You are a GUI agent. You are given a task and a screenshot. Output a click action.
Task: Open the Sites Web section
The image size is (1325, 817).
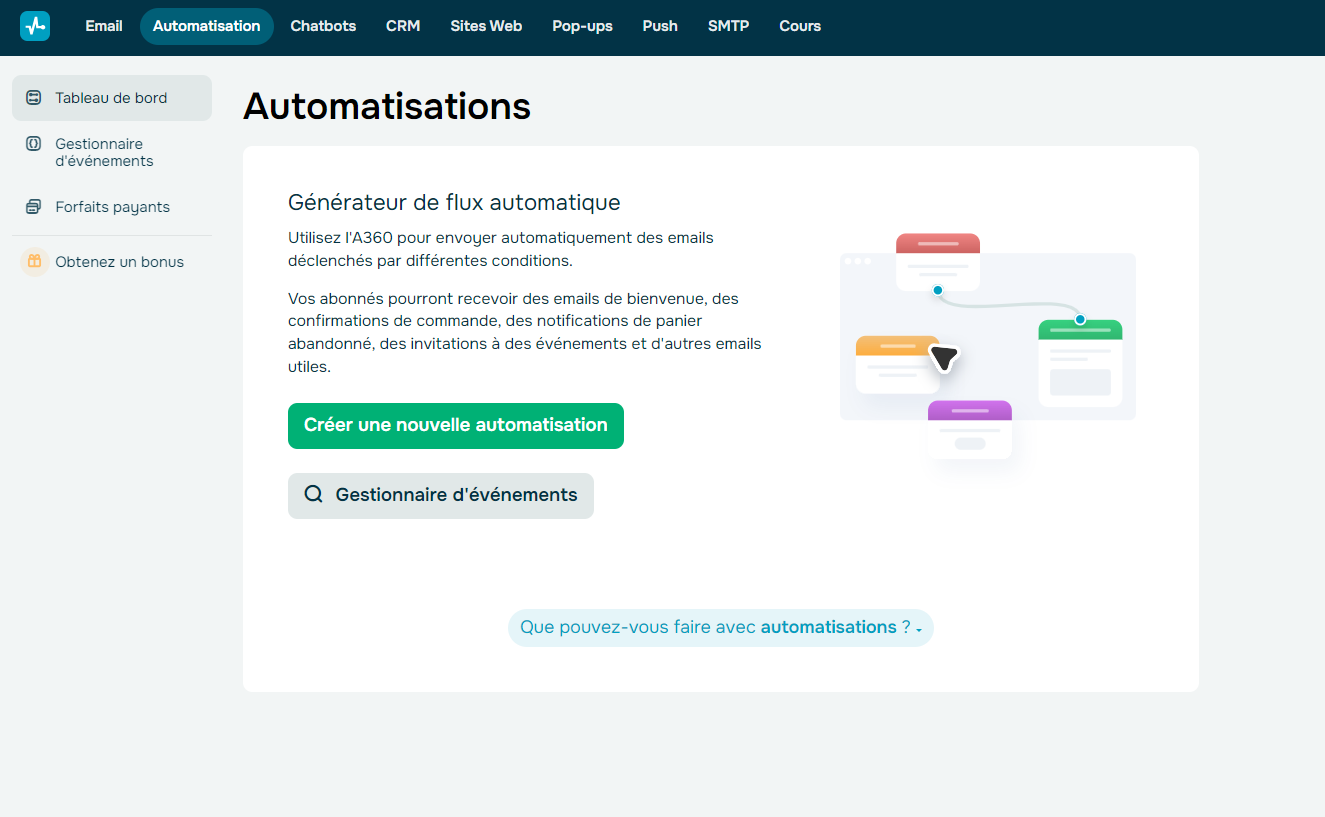point(486,26)
